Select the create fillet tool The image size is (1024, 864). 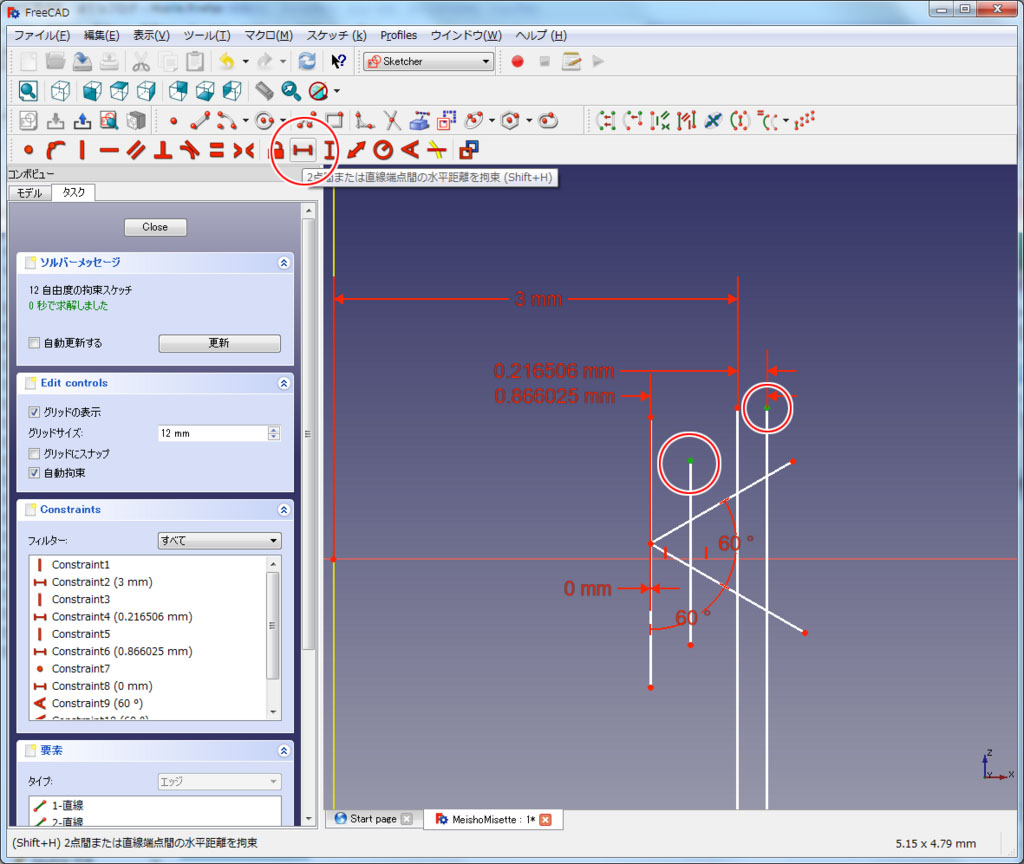364,120
